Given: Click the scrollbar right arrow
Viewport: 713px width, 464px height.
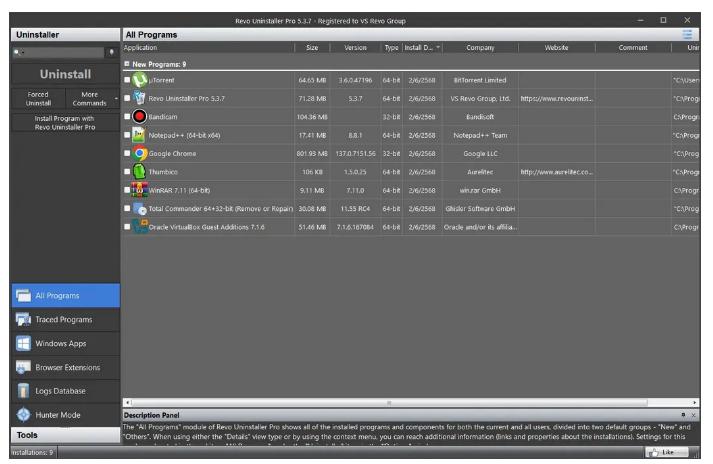Looking at the screenshot, I should coord(694,403).
